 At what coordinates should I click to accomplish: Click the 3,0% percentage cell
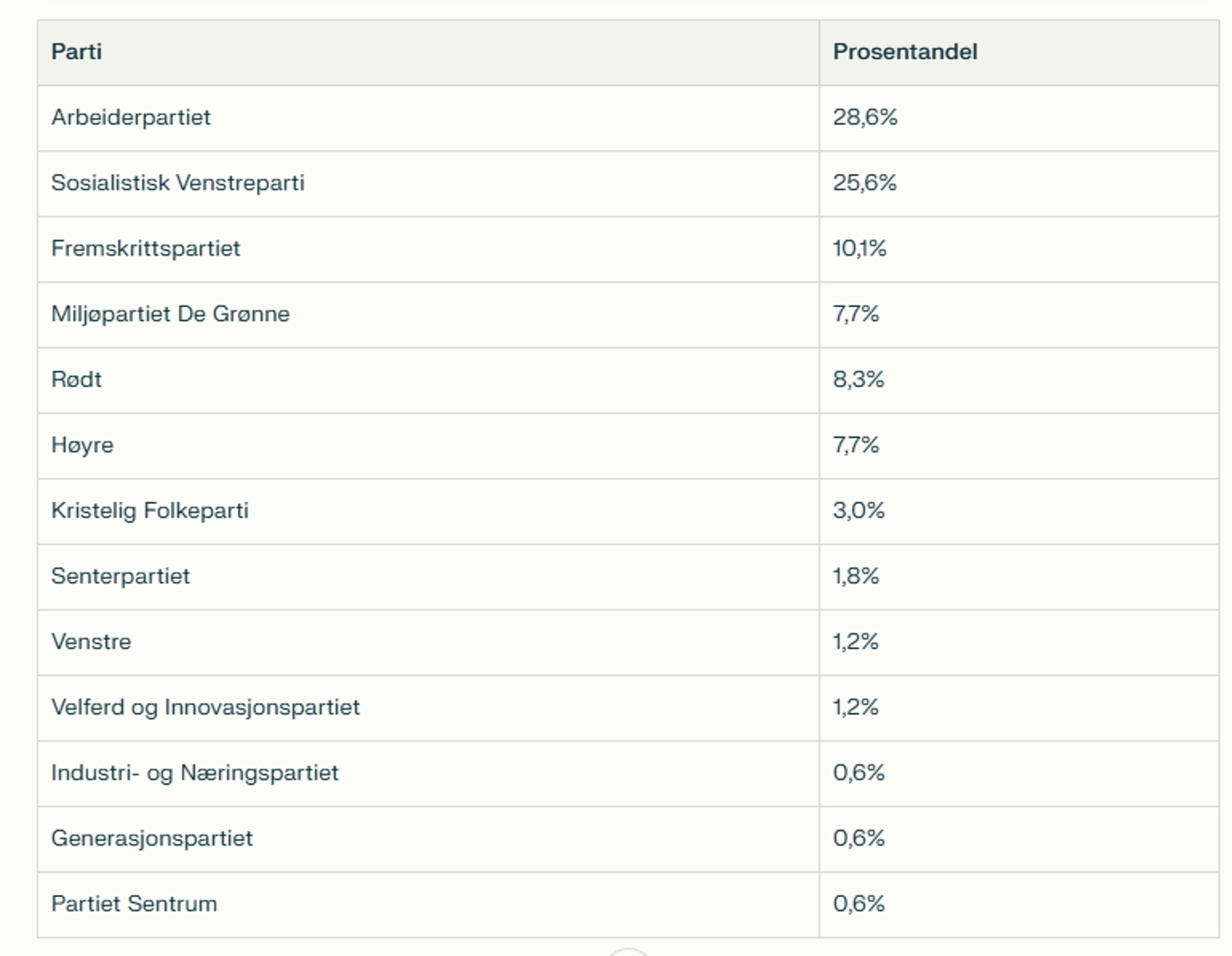(859, 511)
